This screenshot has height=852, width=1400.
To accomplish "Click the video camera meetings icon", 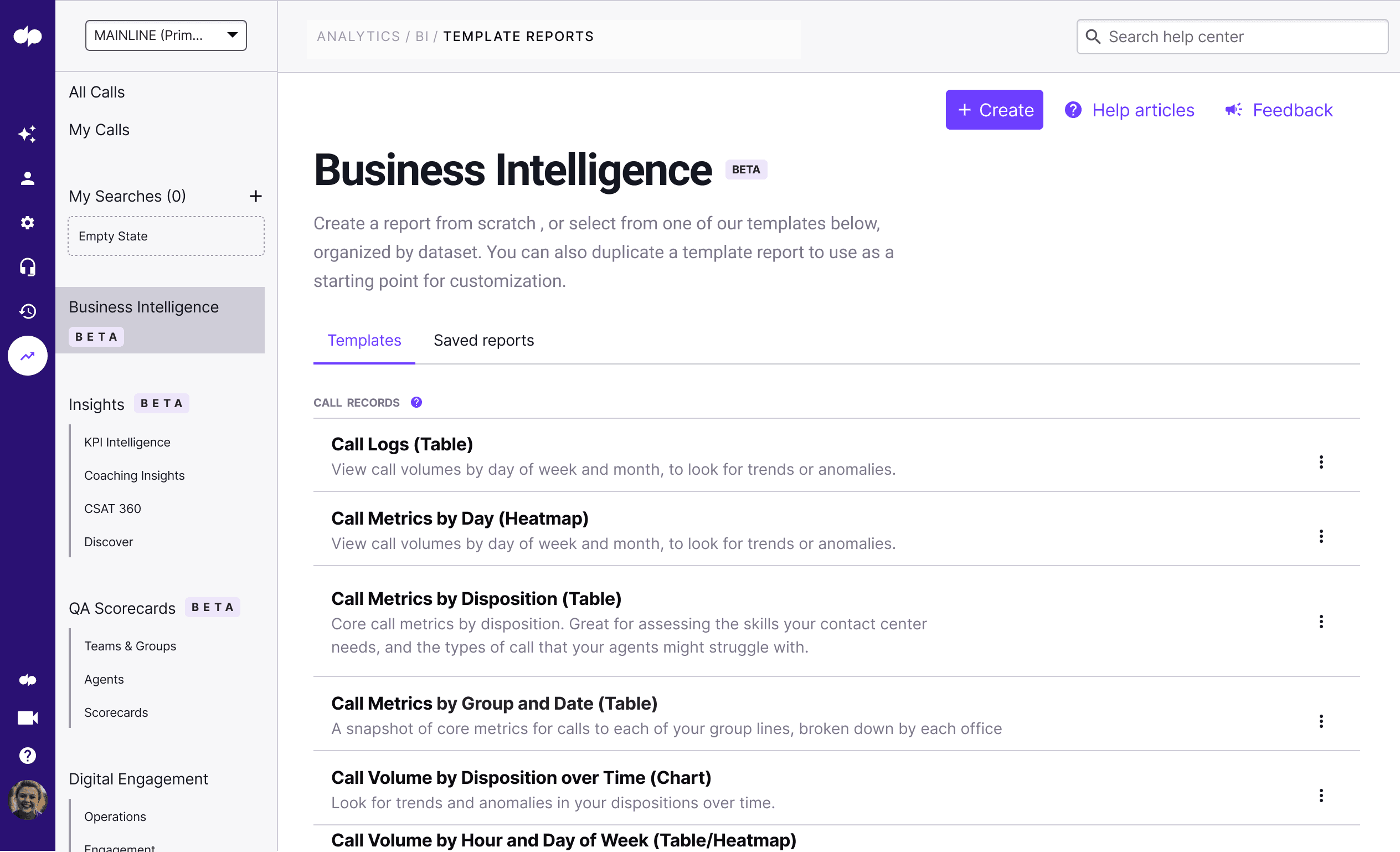I will [x=27, y=718].
